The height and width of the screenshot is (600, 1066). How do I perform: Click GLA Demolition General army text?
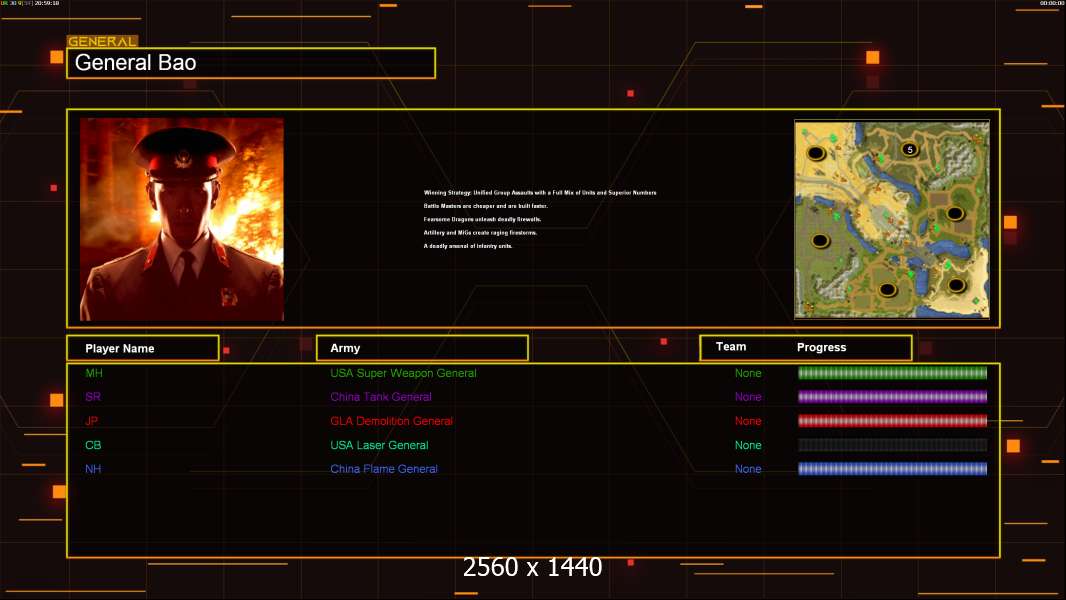pos(392,421)
